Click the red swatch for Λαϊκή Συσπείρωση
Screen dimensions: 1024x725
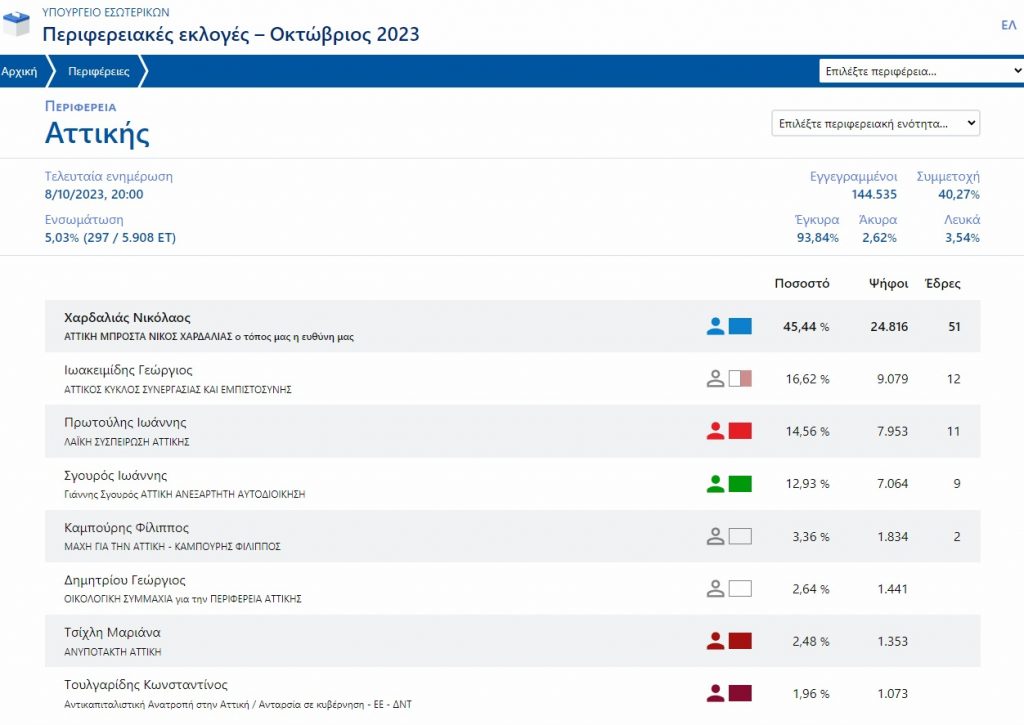point(740,431)
